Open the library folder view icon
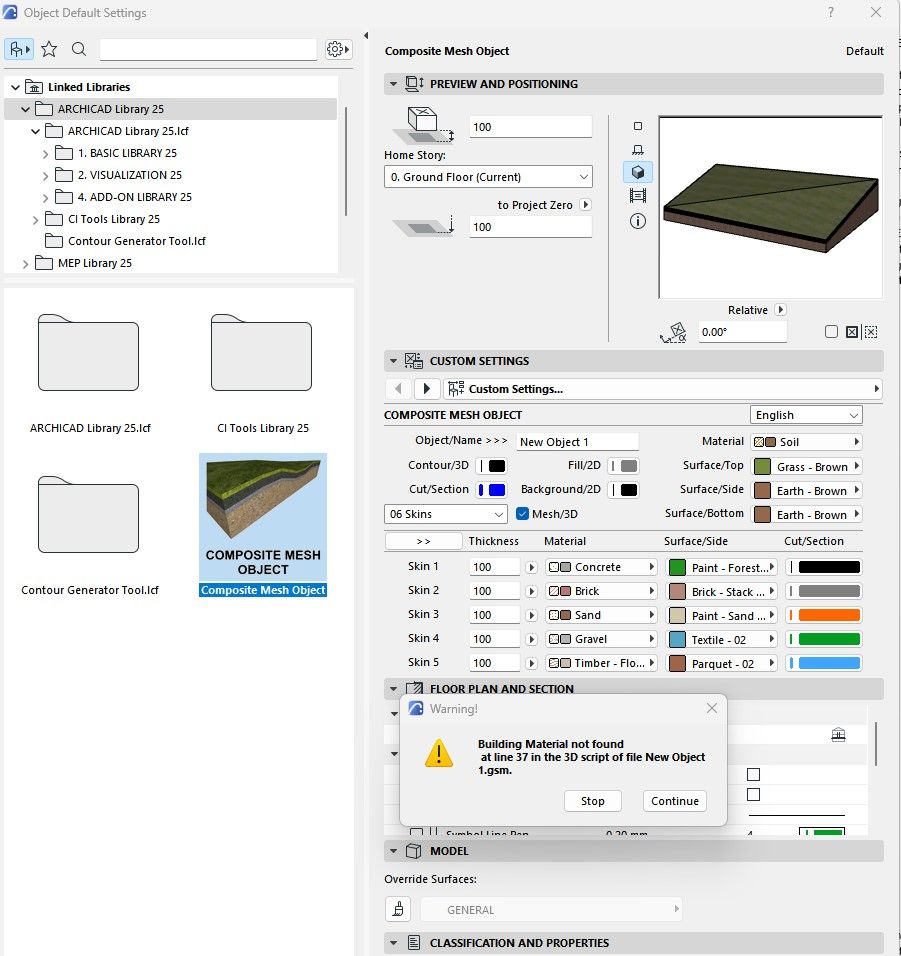Viewport: 901px width, 956px height. [x=18, y=49]
